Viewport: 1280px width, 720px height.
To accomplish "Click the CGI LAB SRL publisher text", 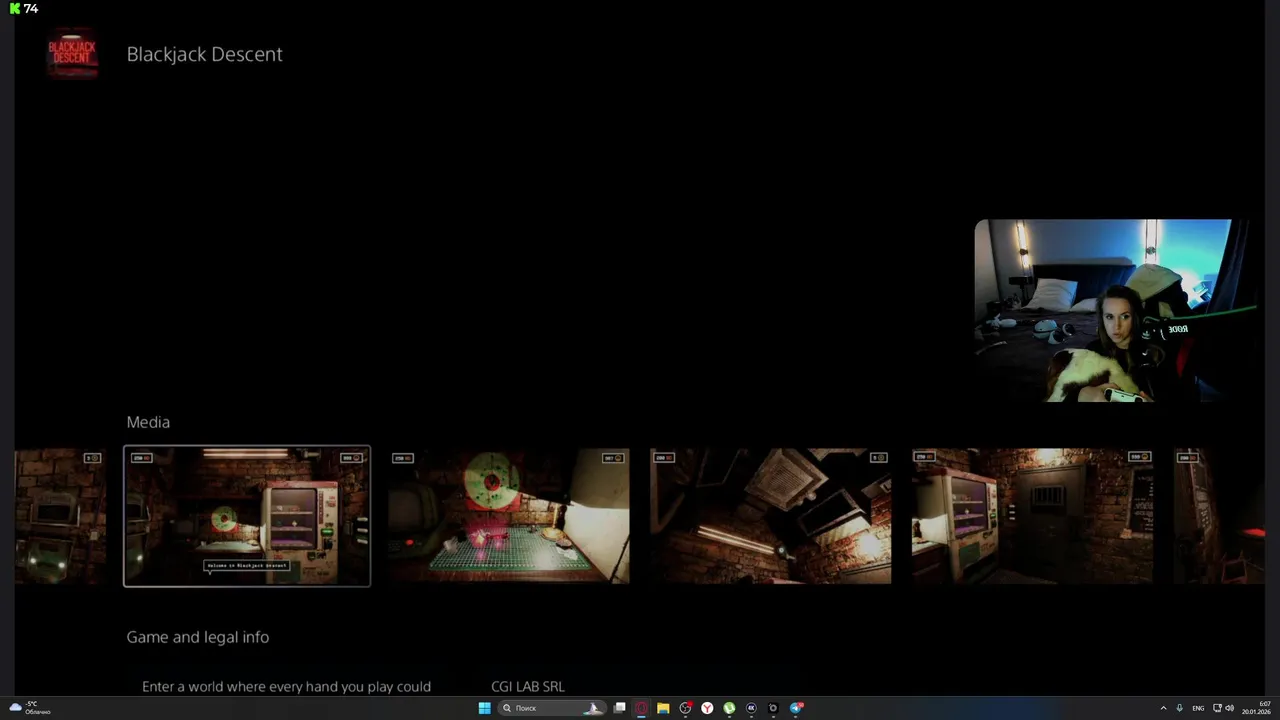I will click(x=528, y=687).
